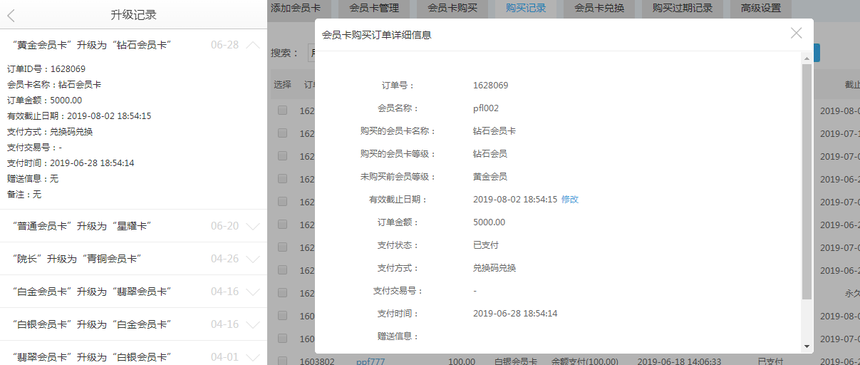Open the 会员卡管理 tab
860x365 pixels.
tap(374, 8)
